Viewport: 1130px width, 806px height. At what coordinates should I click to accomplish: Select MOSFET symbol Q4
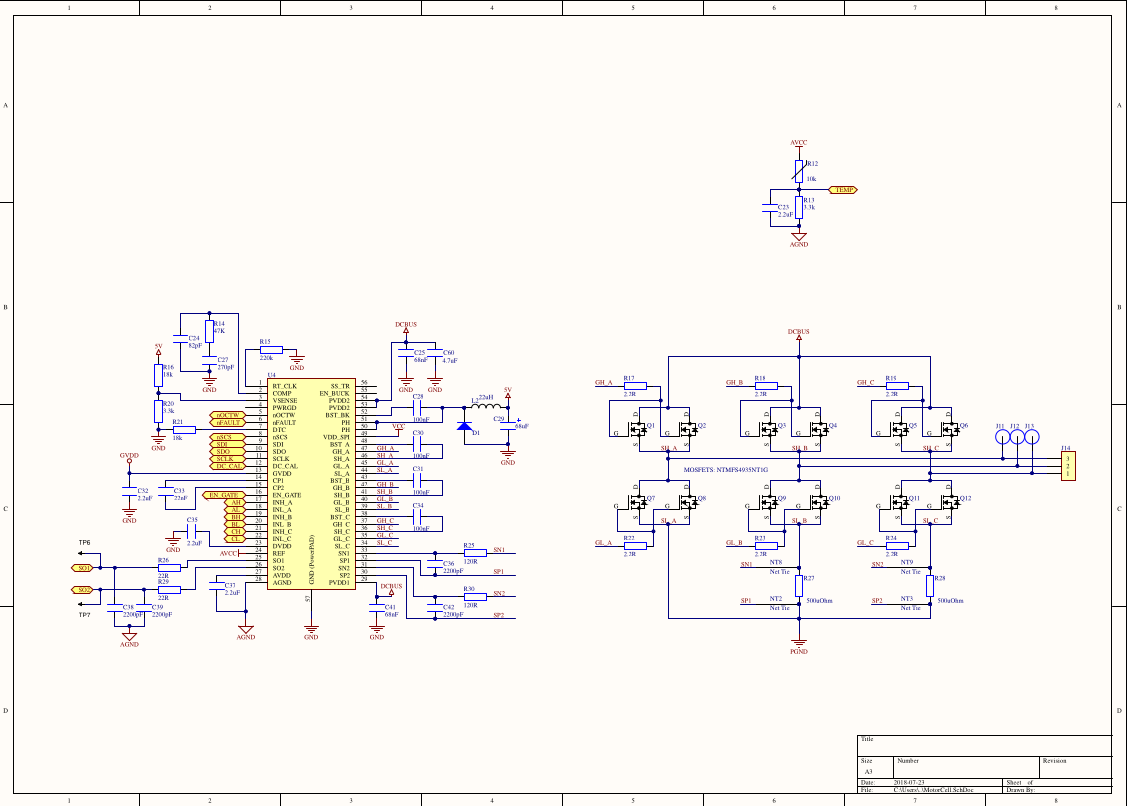point(820,428)
